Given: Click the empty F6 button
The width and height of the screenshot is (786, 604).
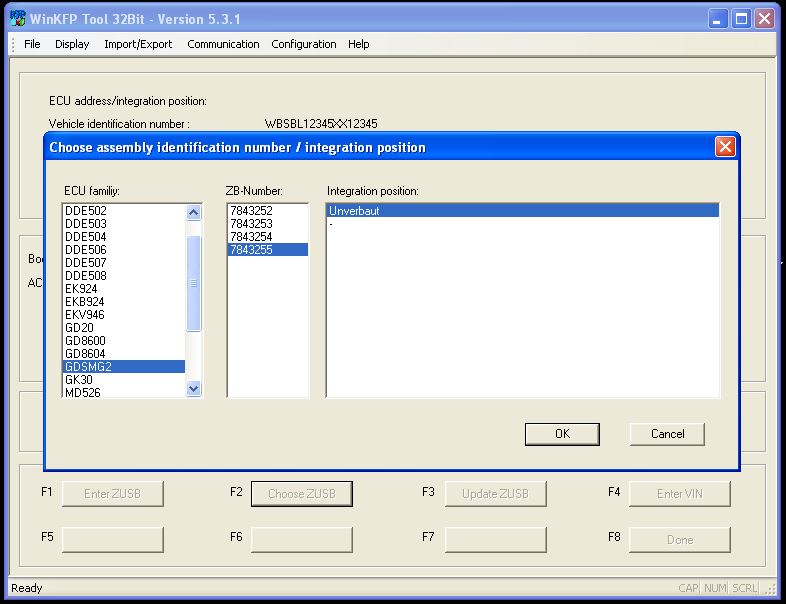Looking at the screenshot, I should pos(302,540).
